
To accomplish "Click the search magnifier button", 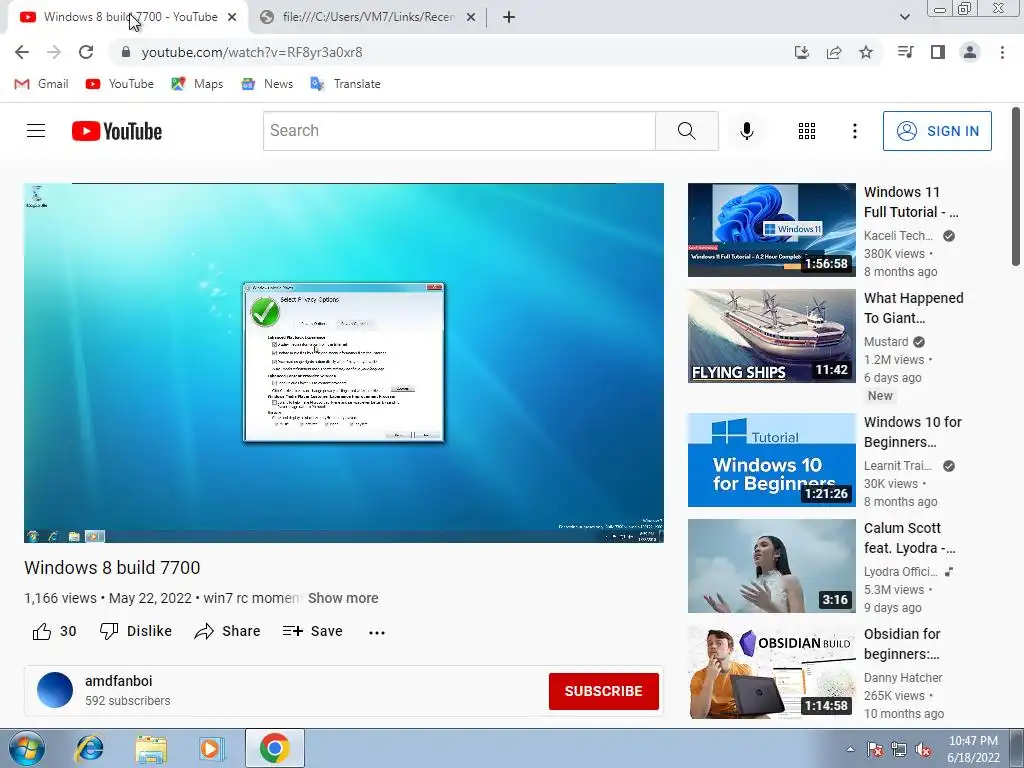I will click(x=686, y=131).
